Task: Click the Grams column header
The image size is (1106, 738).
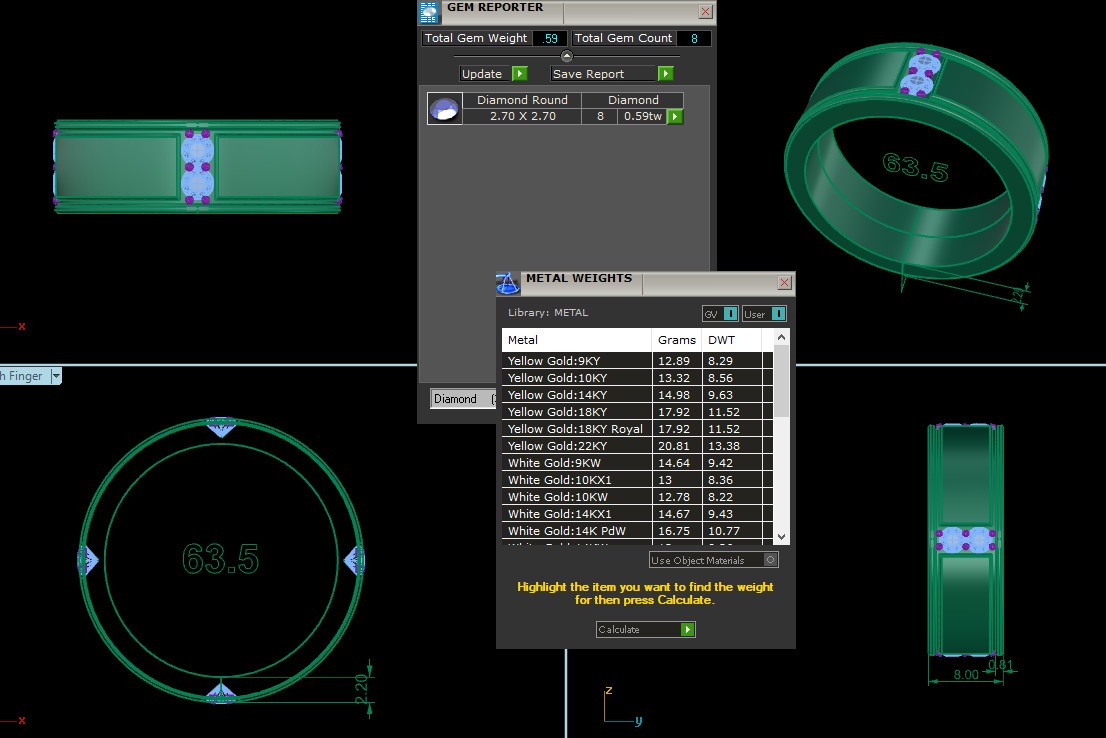Action: click(676, 340)
